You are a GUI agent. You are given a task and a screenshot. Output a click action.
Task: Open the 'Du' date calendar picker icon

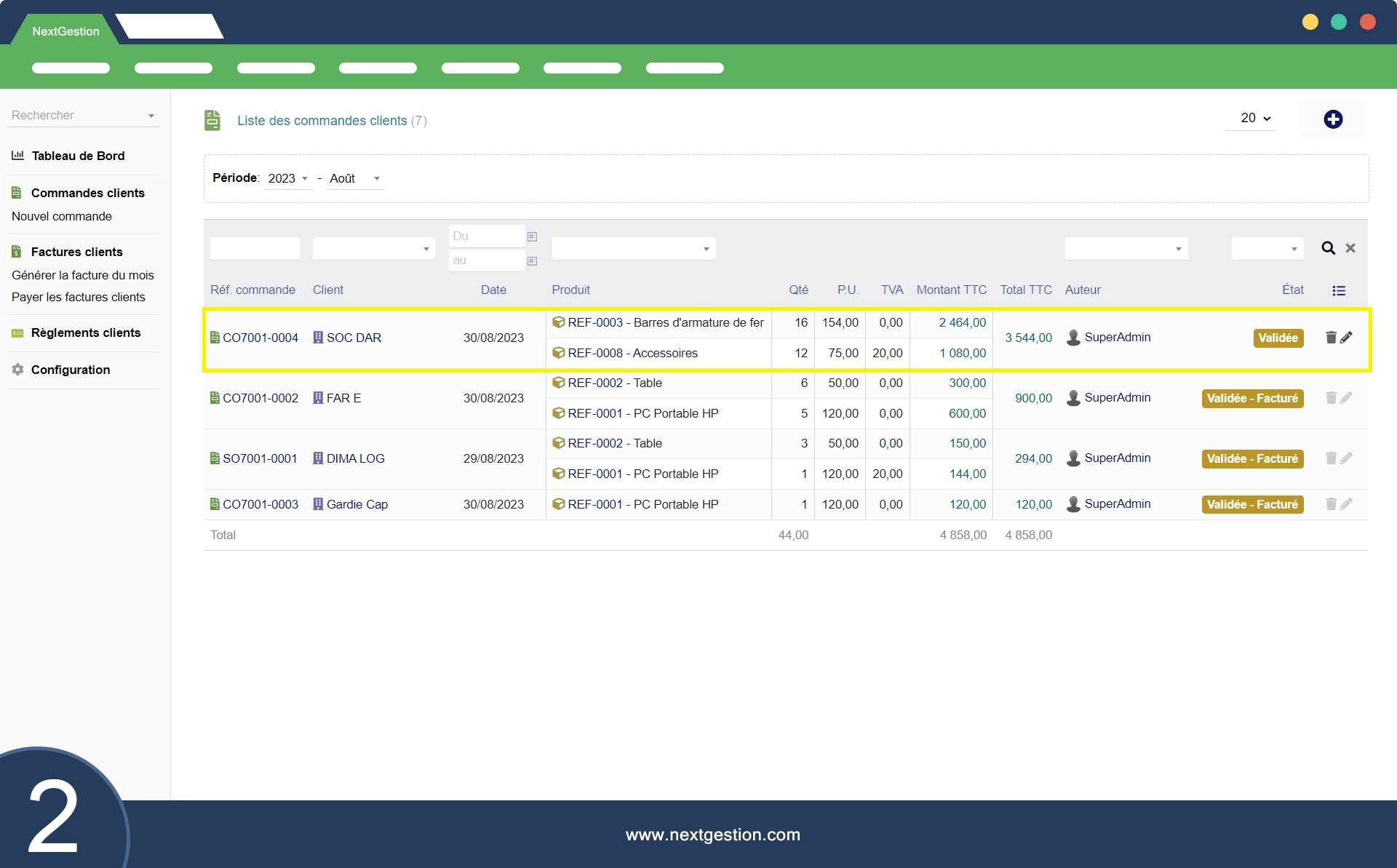tap(532, 236)
